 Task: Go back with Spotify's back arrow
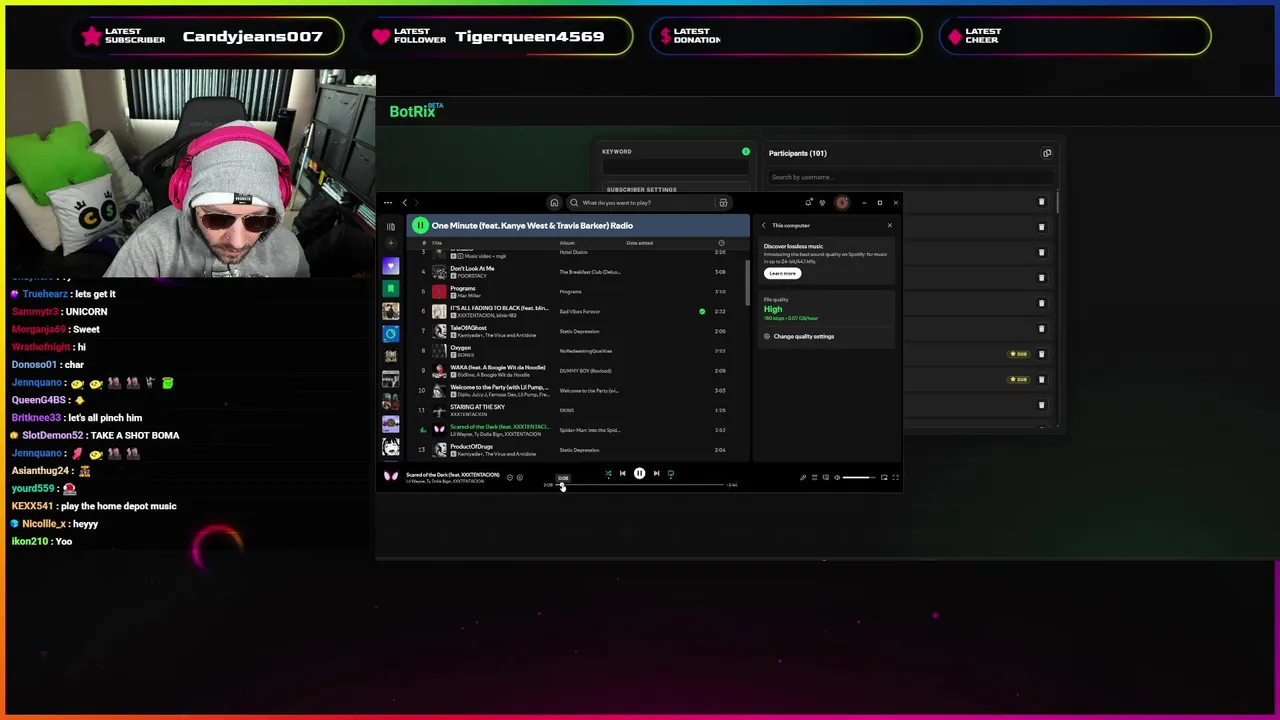[405, 203]
